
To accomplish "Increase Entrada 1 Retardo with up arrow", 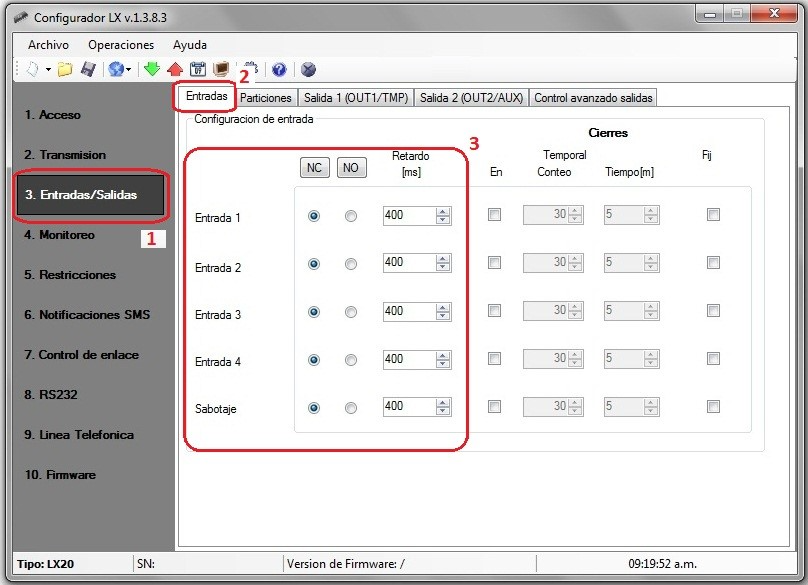I will pyautogui.click(x=443, y=211).
